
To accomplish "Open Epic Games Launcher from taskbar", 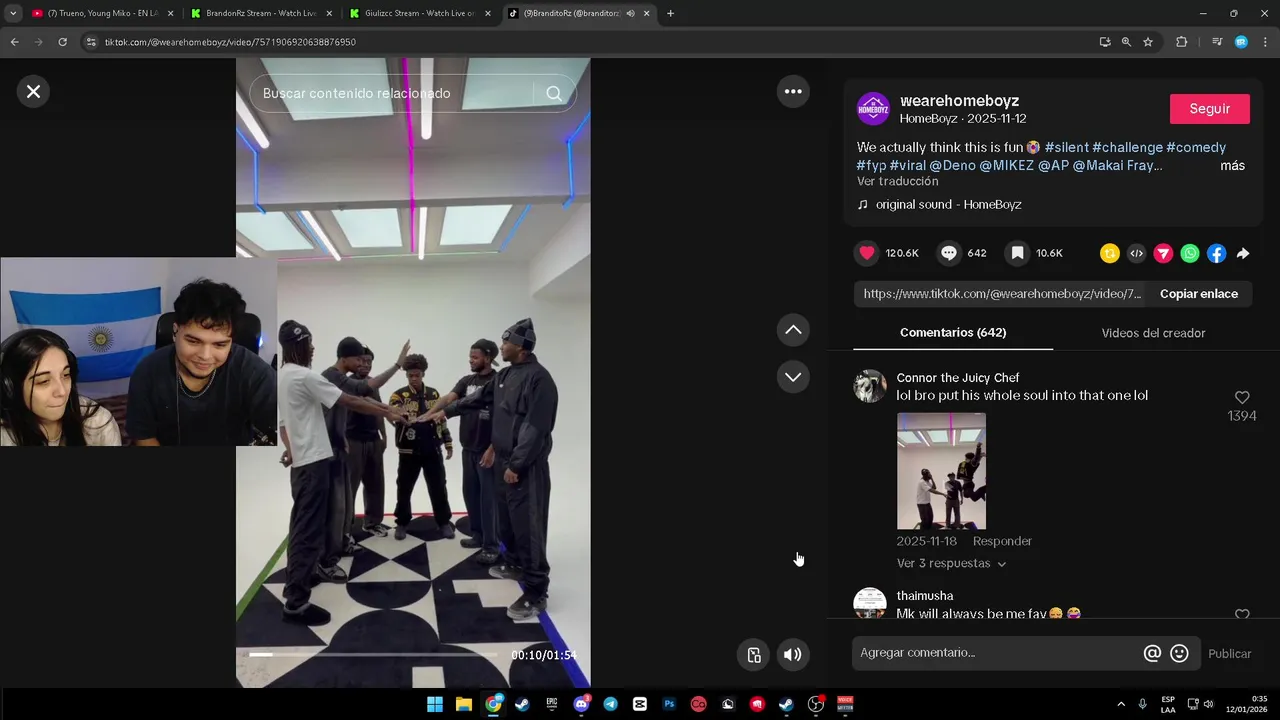I will 552,704.
